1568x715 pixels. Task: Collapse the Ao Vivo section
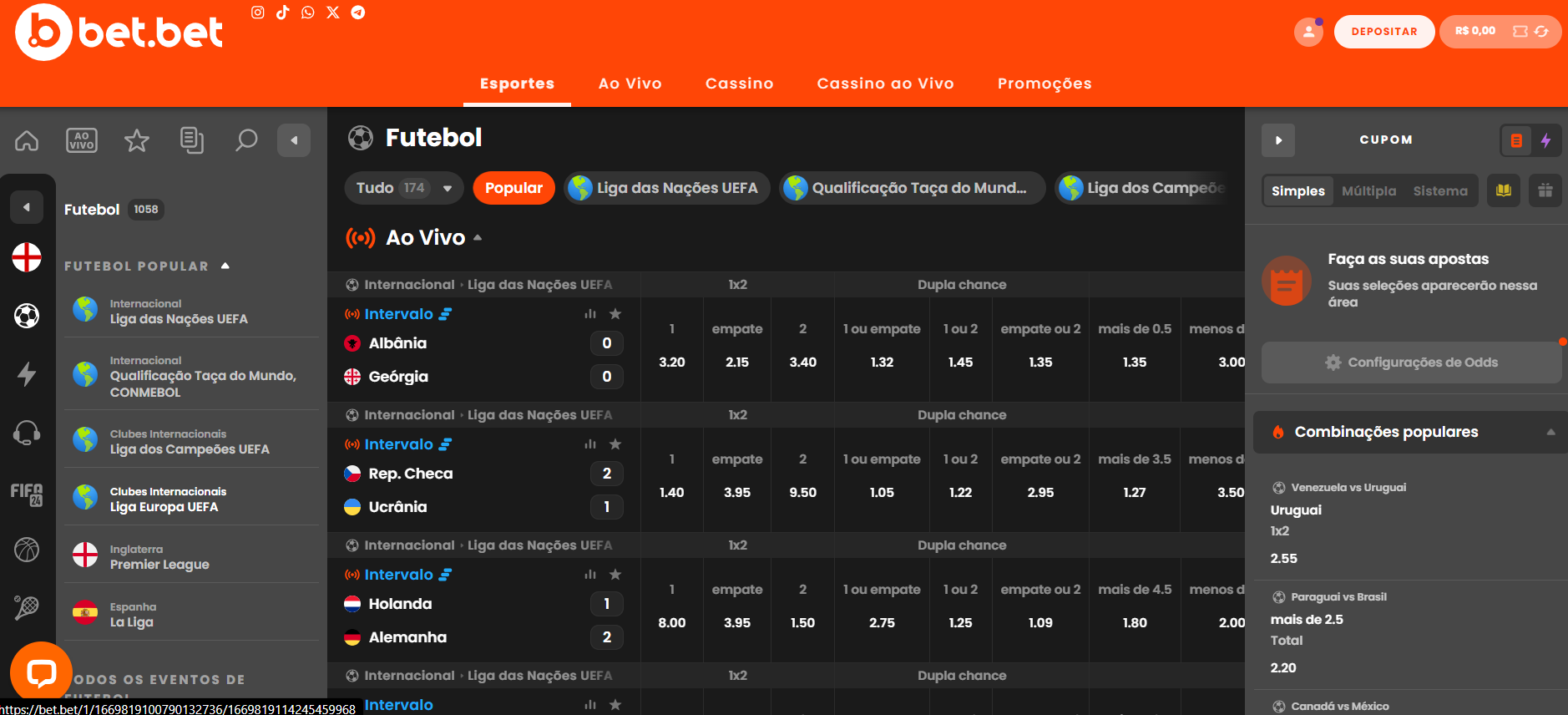[478, 238]
